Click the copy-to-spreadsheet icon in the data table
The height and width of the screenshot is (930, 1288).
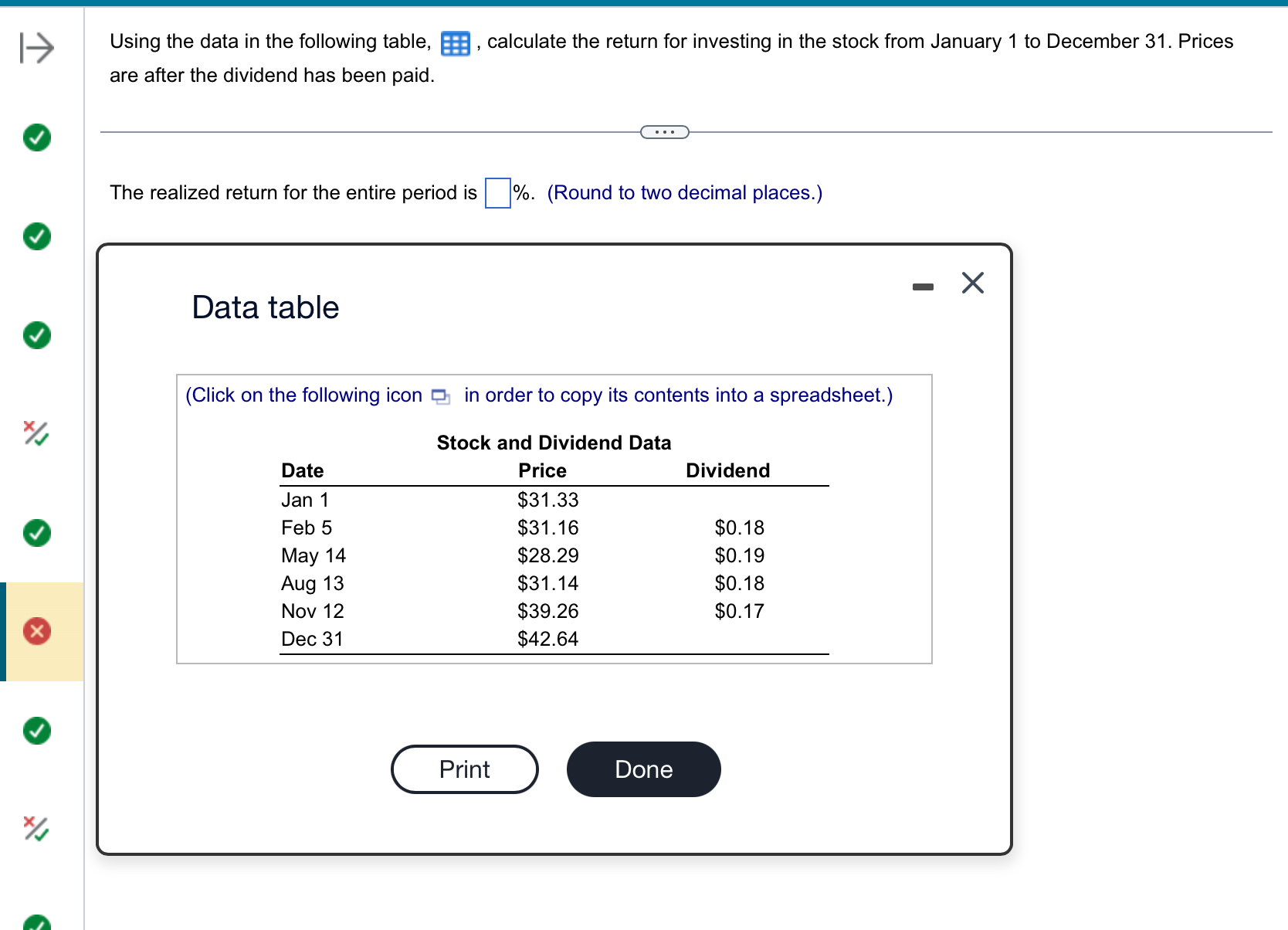point(440,396)
